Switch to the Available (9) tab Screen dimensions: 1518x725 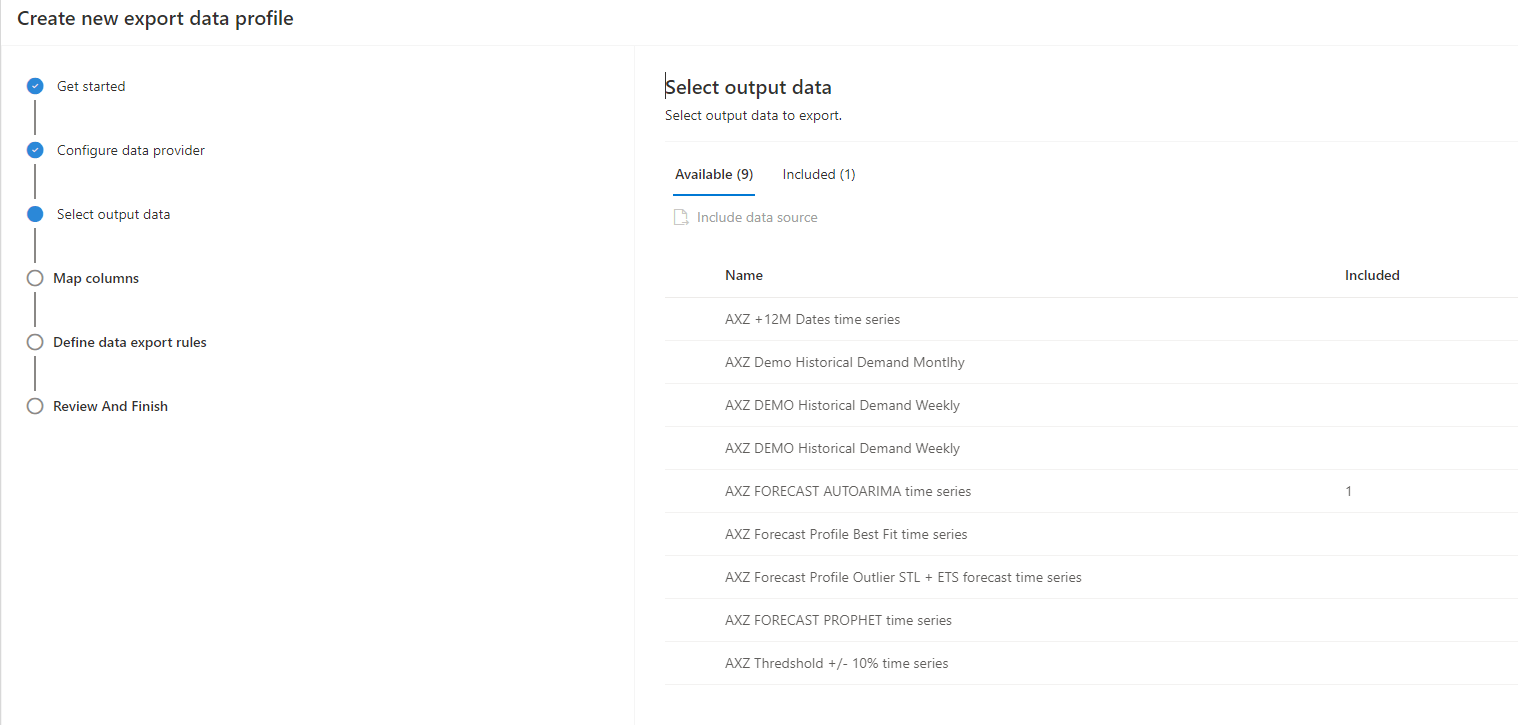click(714, 174)
